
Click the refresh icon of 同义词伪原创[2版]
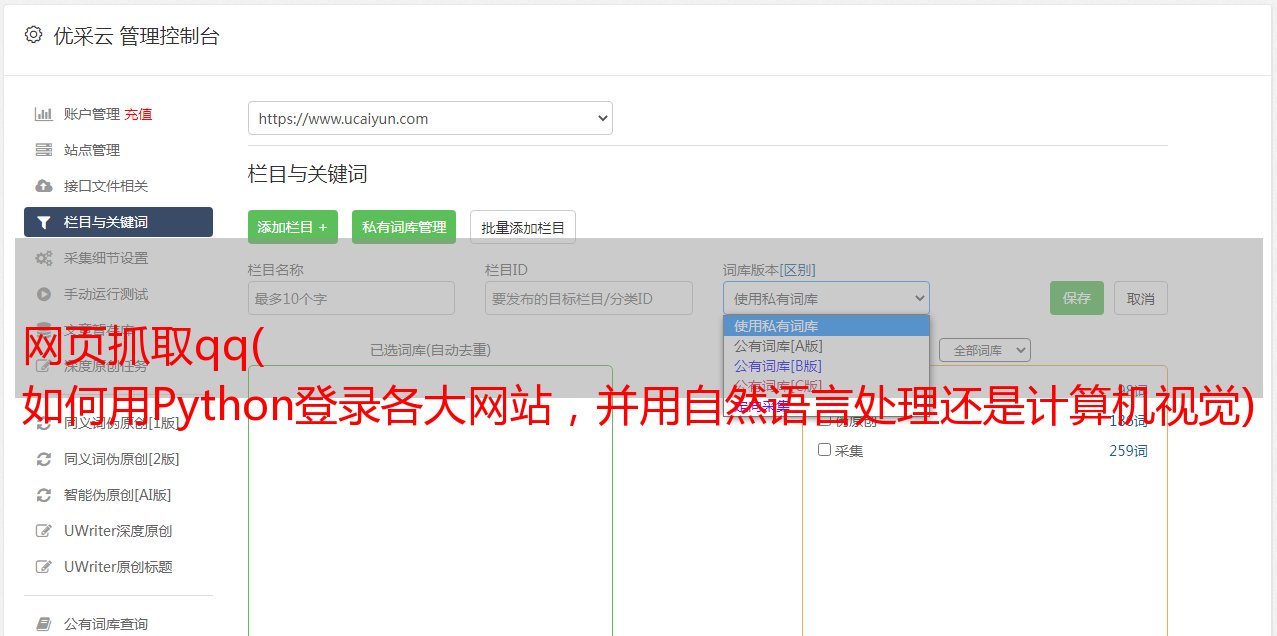[43, 459]
